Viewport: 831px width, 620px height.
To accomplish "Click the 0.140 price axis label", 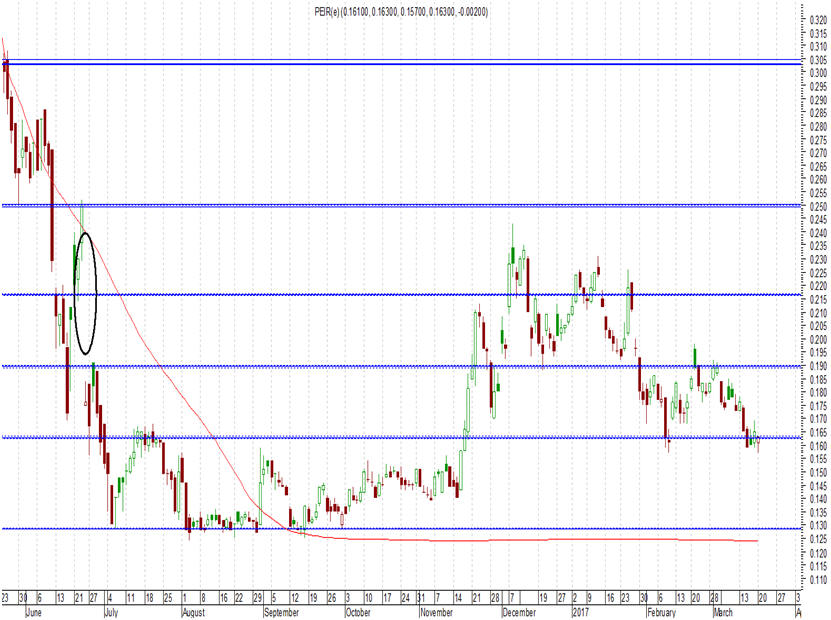I will point(818,499).
